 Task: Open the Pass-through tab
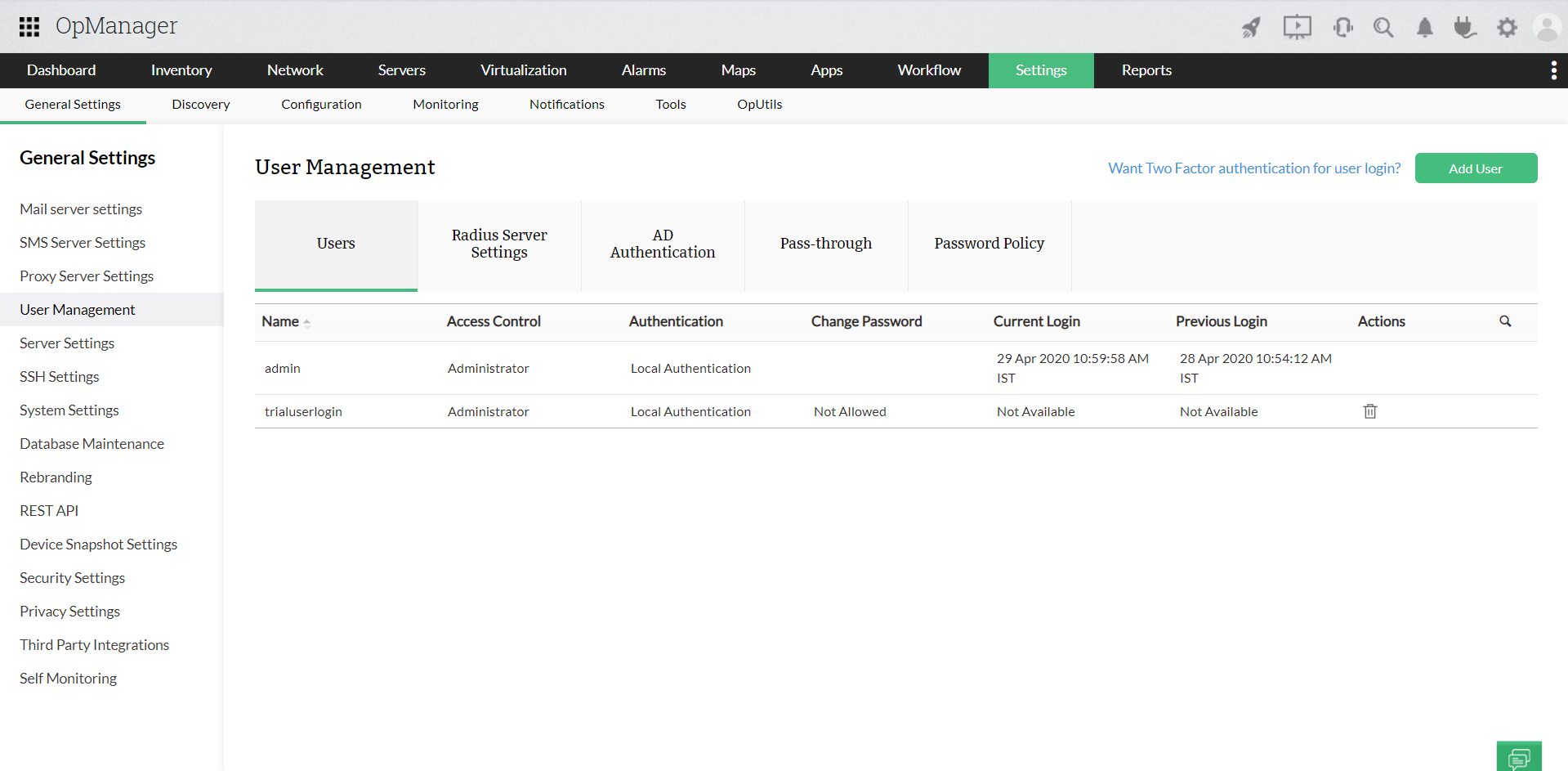pos(826,244)
